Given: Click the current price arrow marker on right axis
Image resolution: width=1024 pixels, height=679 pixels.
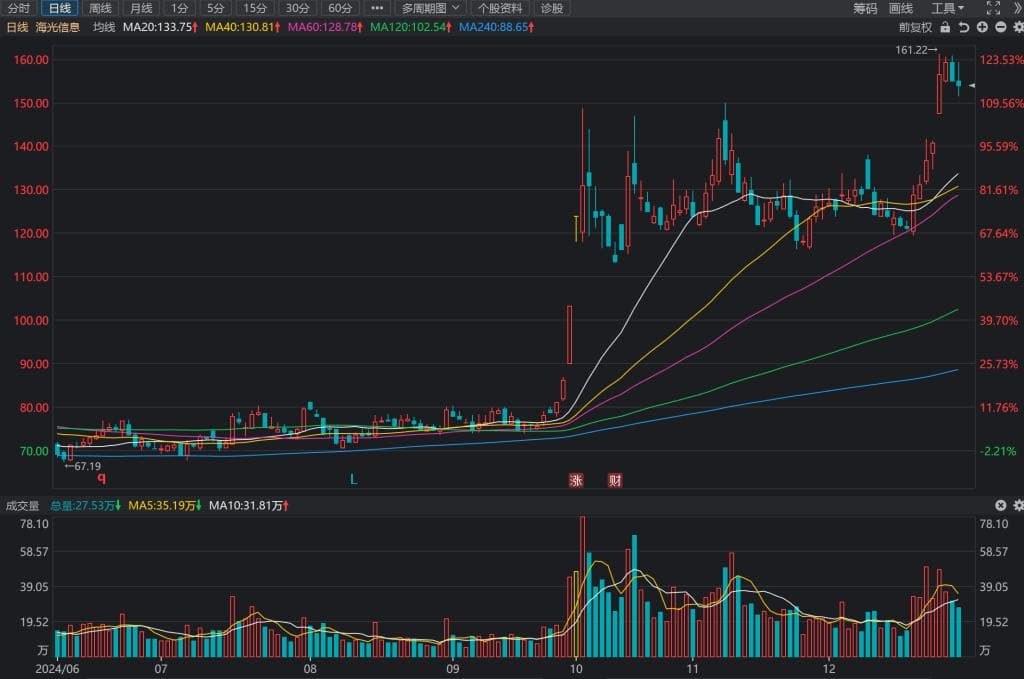Looking at the screenshot, I should 972,86.
